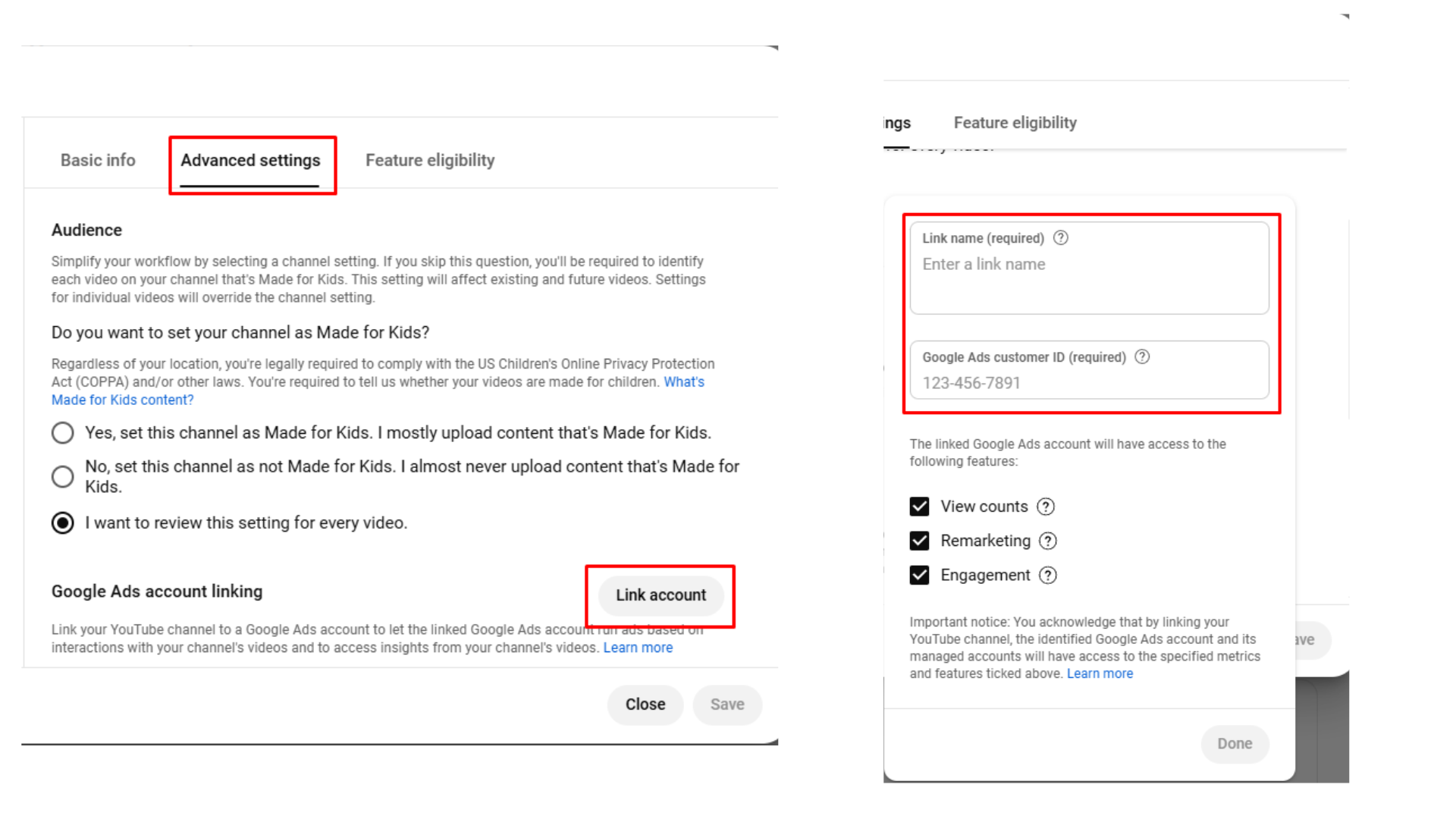Go to the Feature eligibility tab

429,160
